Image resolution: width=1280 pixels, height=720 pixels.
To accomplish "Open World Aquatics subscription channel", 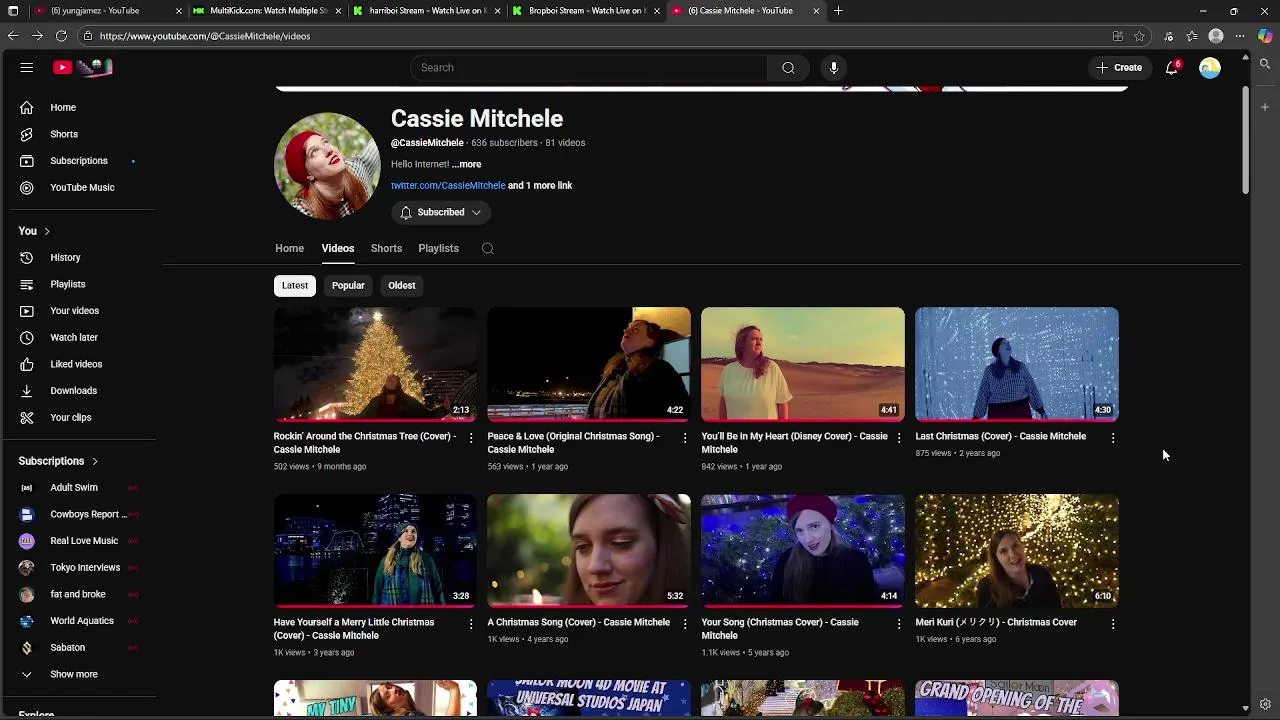I will tap(81, 621).
